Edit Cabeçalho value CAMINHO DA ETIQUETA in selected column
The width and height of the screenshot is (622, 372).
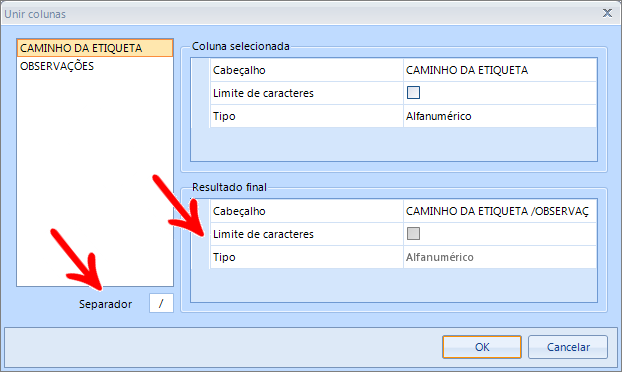(500, 70)
